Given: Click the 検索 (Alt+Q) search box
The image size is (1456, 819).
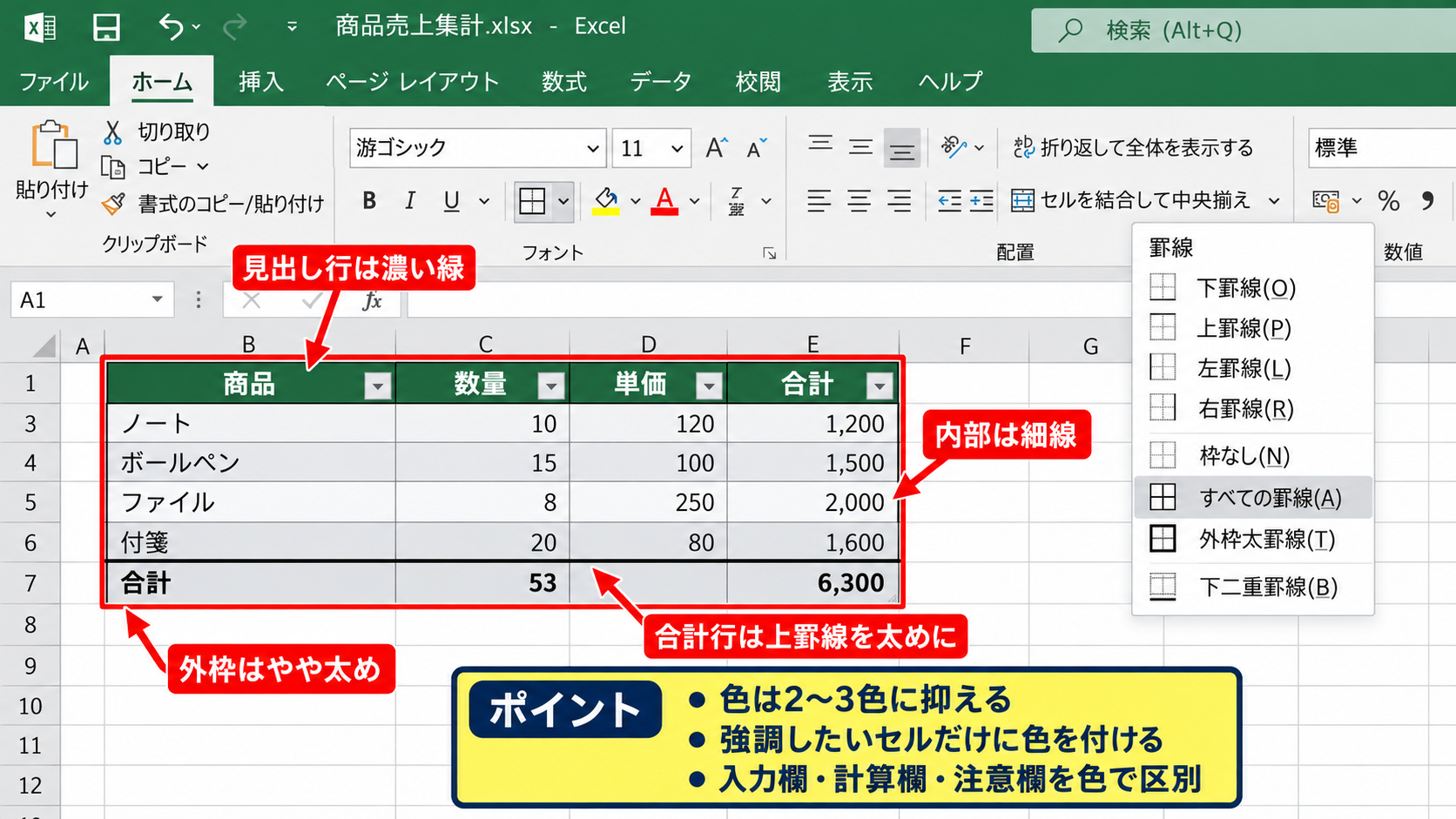Looking at the screenshot, I should (x=1244, y=30).
